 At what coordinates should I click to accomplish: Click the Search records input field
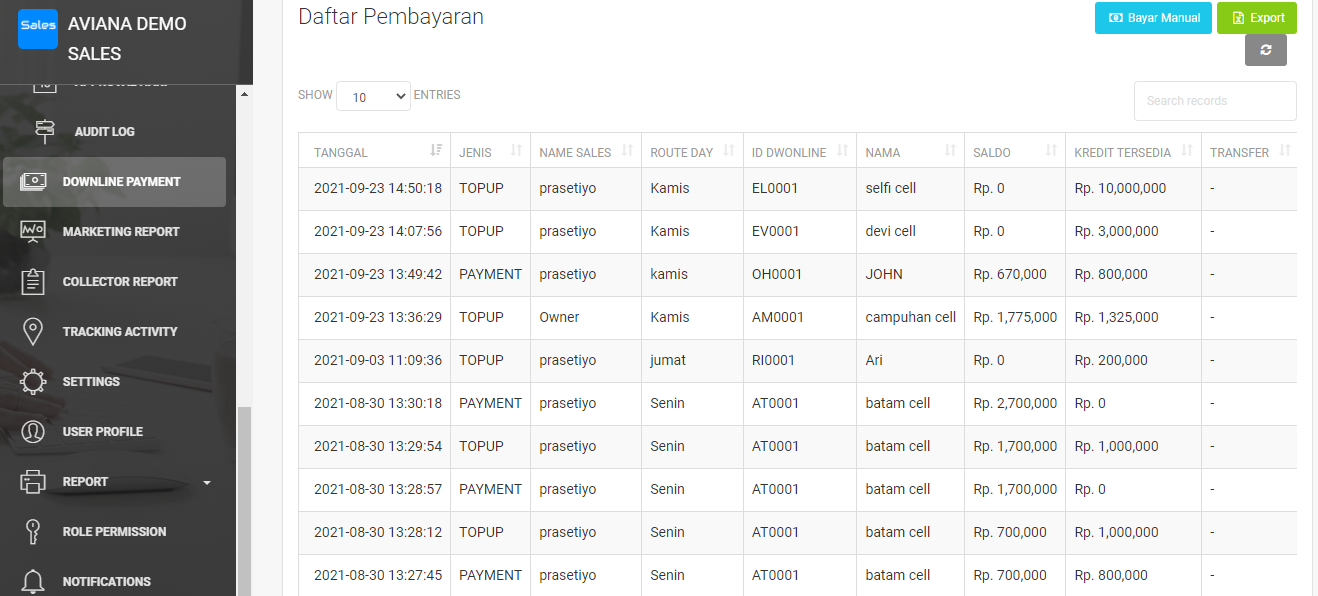click(1214, 101)
